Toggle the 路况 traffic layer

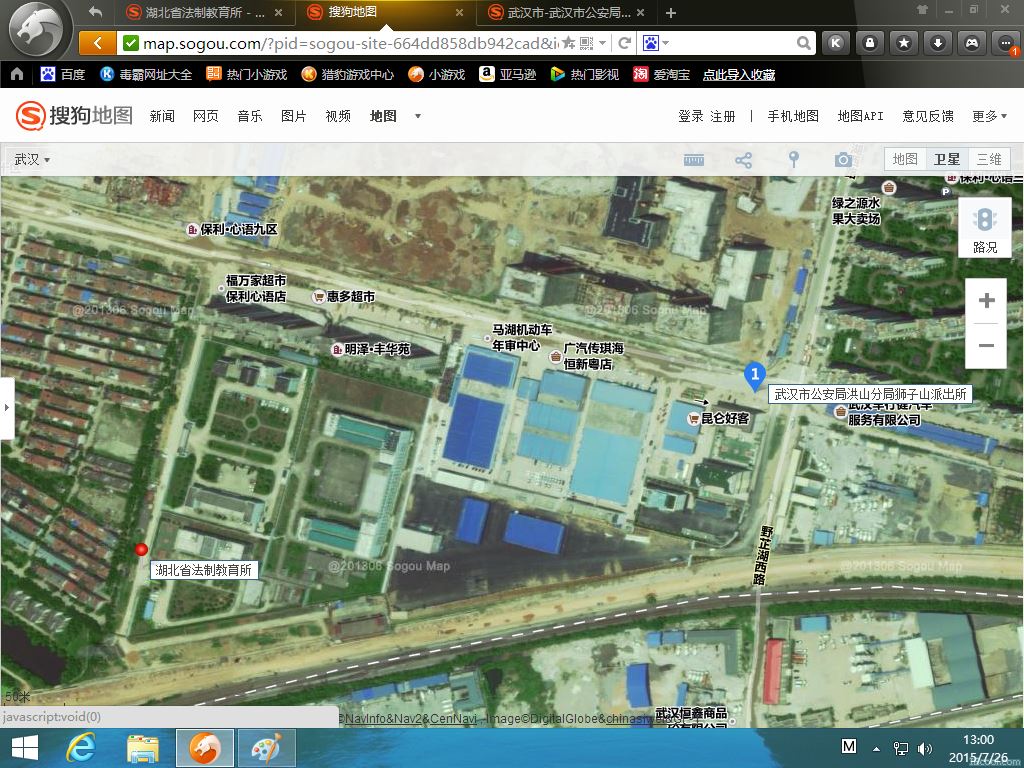tap(985, 229)
